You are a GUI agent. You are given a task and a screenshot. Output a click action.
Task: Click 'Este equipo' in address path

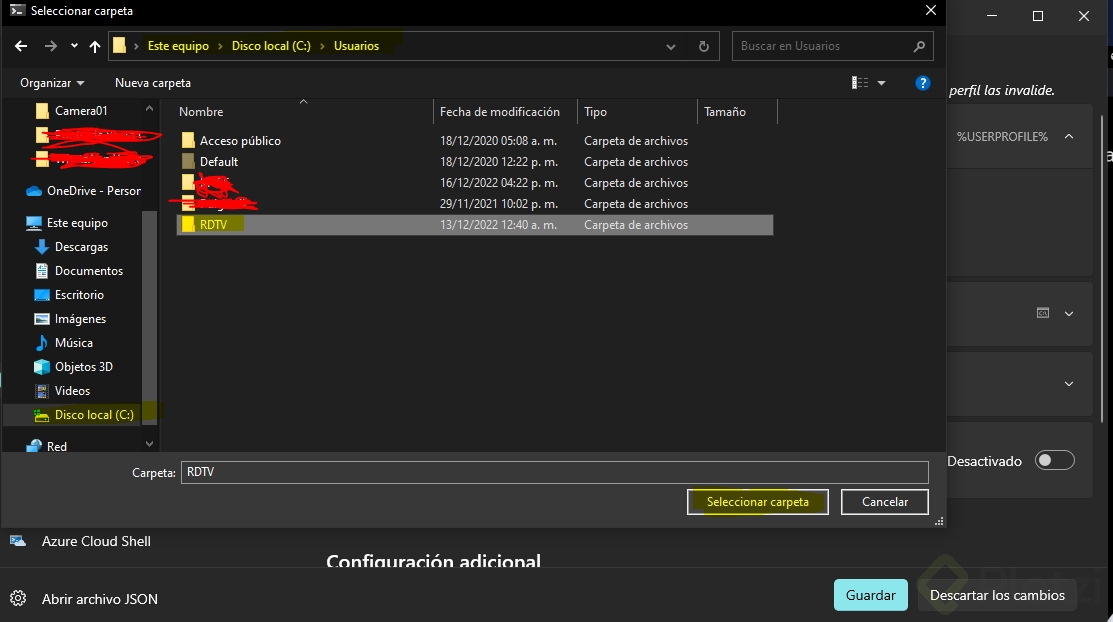(x=178, y=45)
